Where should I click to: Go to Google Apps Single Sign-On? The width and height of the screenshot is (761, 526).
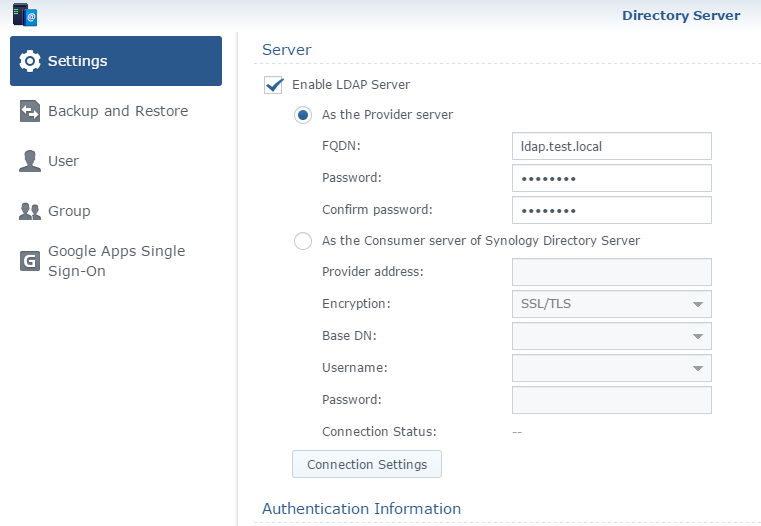pyautogui.click(x=116, y=261)
